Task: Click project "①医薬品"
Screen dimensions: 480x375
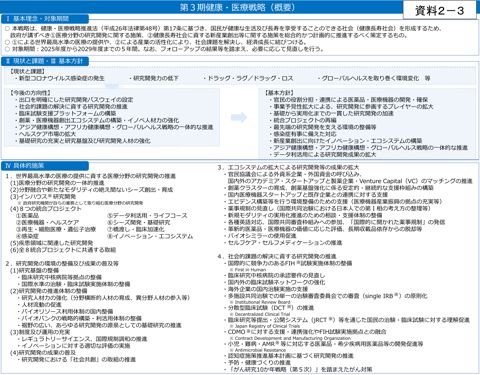Action: (x=27, y=216)
